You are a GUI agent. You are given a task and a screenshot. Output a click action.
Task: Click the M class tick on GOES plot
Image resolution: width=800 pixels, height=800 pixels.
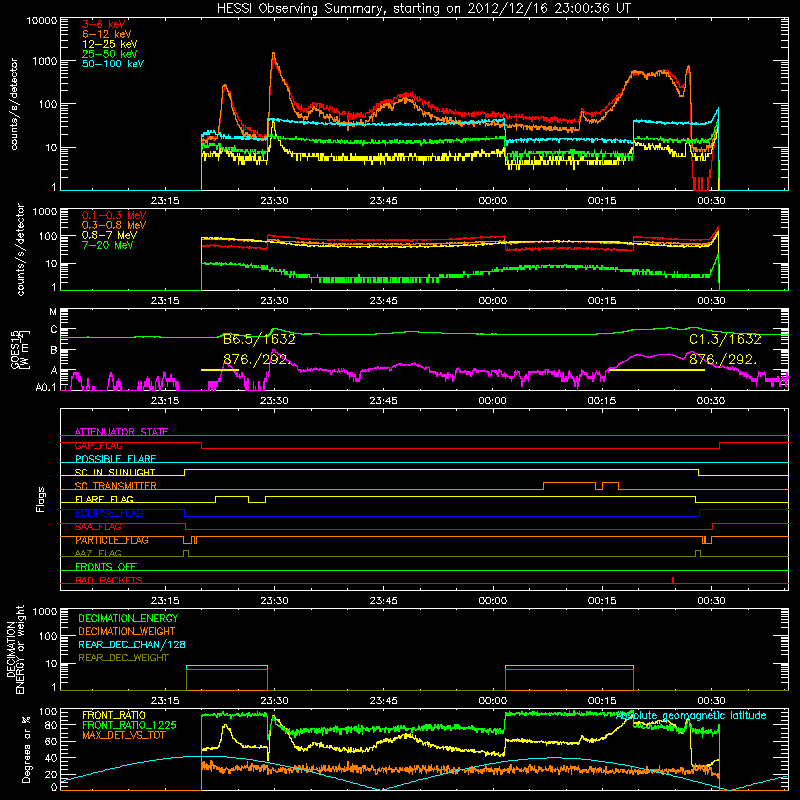click(53, 312)
